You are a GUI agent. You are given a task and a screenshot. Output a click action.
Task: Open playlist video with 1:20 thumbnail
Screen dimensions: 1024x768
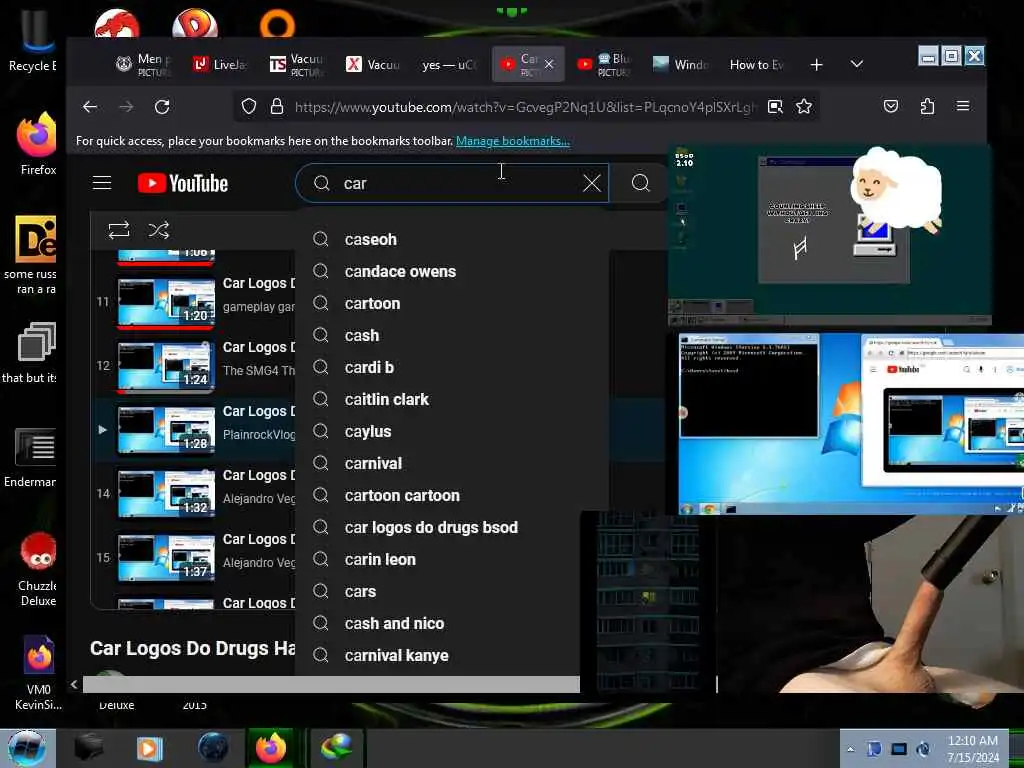pyautogui.click(x=167, y=302)
